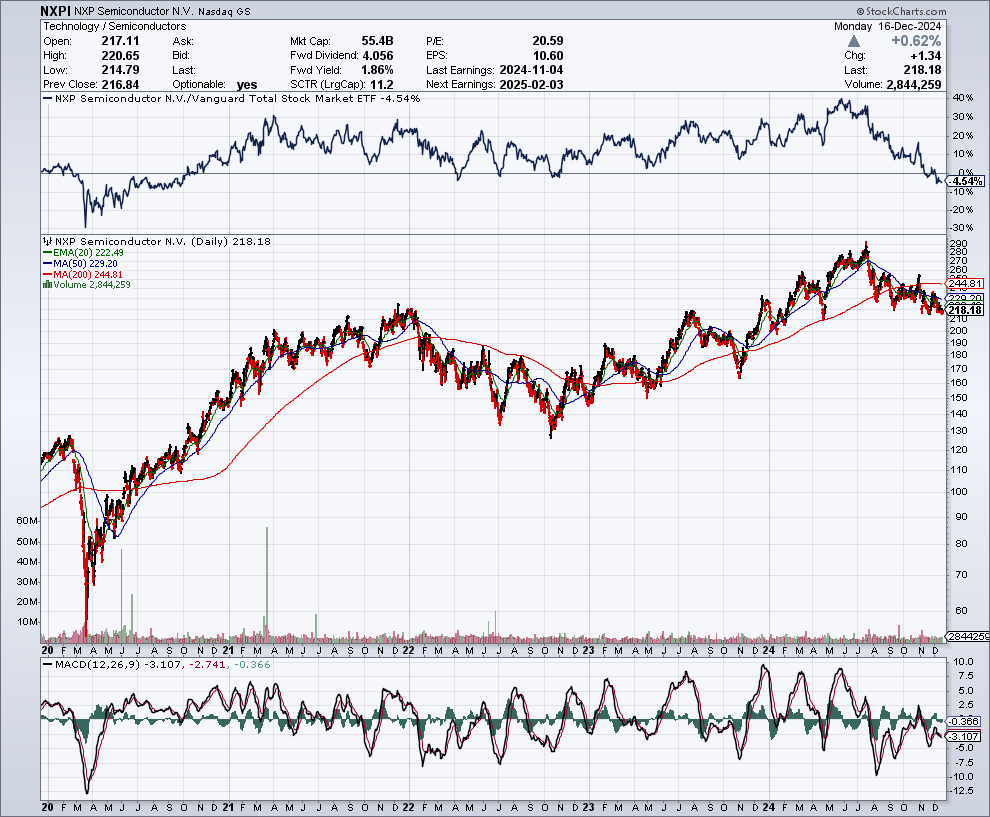Select the Mkt Cap value 55.4B
Screen dimensions: 990x817
(378, 41)
